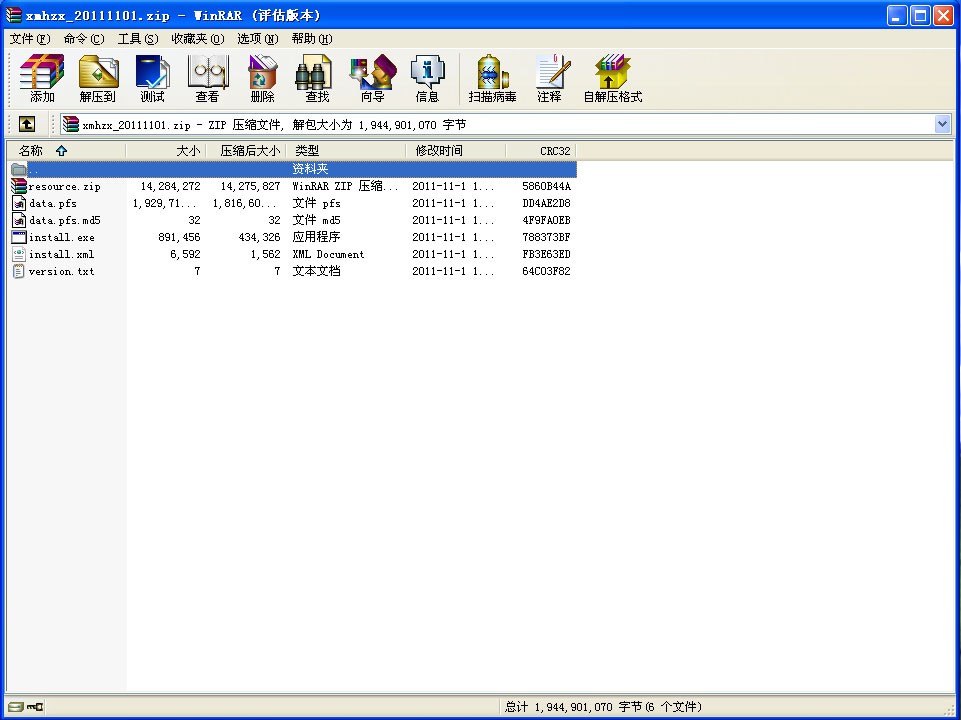Select the resource.zip file entry
Viewport: 961px width, 720px height.
point(64,187)
